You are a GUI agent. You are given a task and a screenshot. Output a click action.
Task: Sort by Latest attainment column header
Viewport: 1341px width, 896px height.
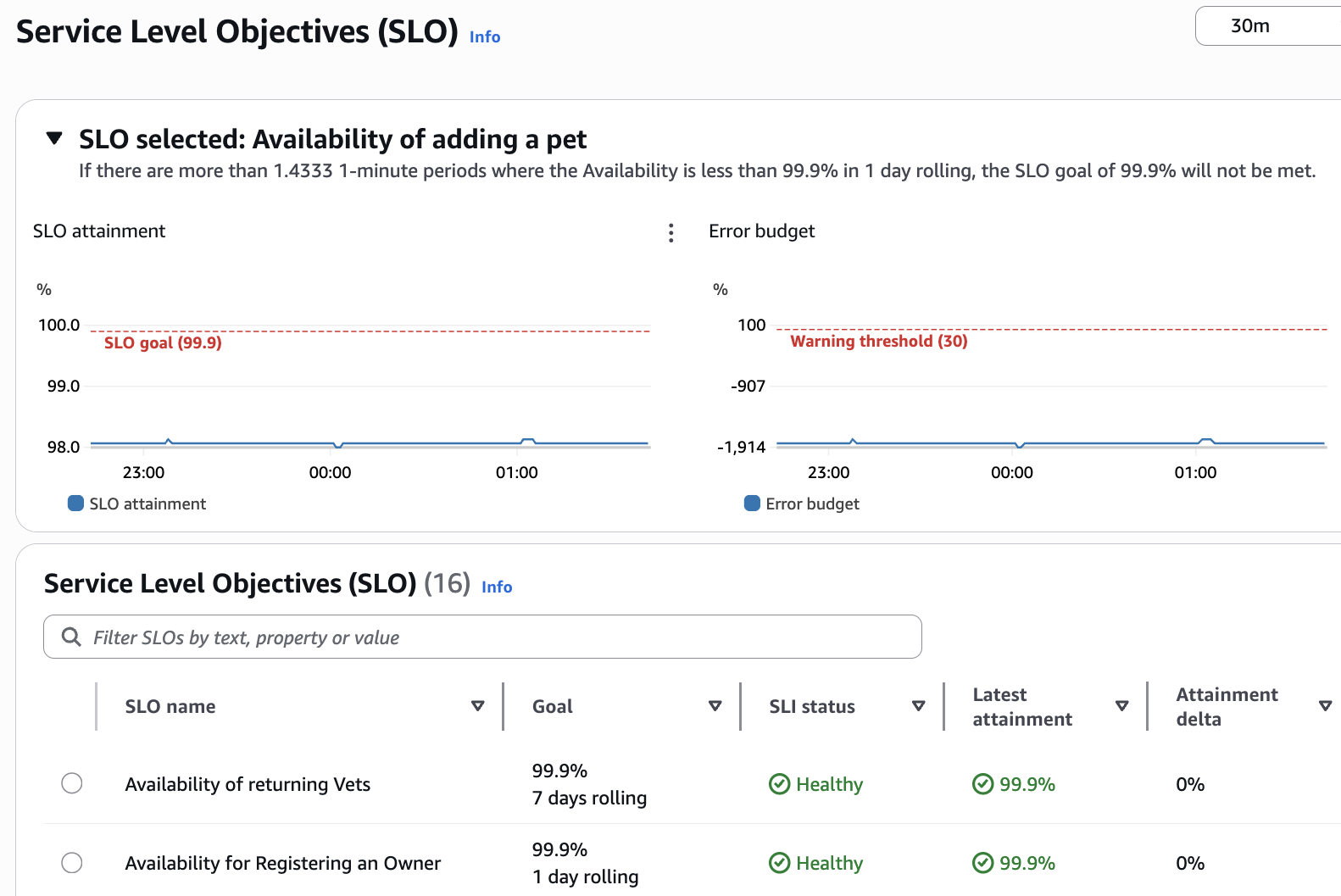1021,707
